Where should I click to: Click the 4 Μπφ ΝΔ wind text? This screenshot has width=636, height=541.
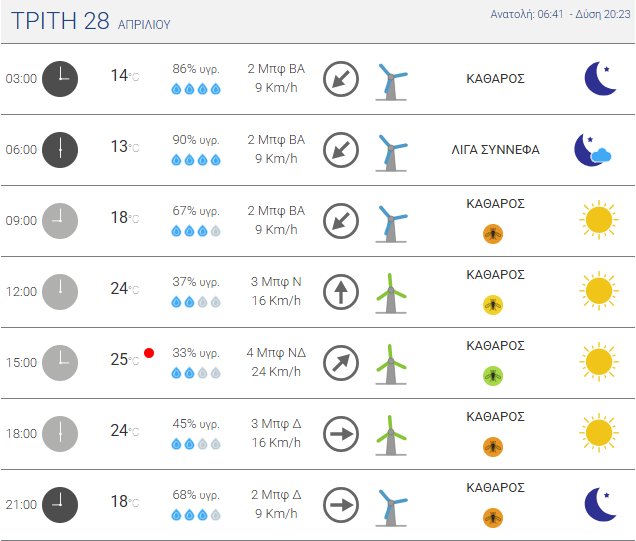point(276,353)
